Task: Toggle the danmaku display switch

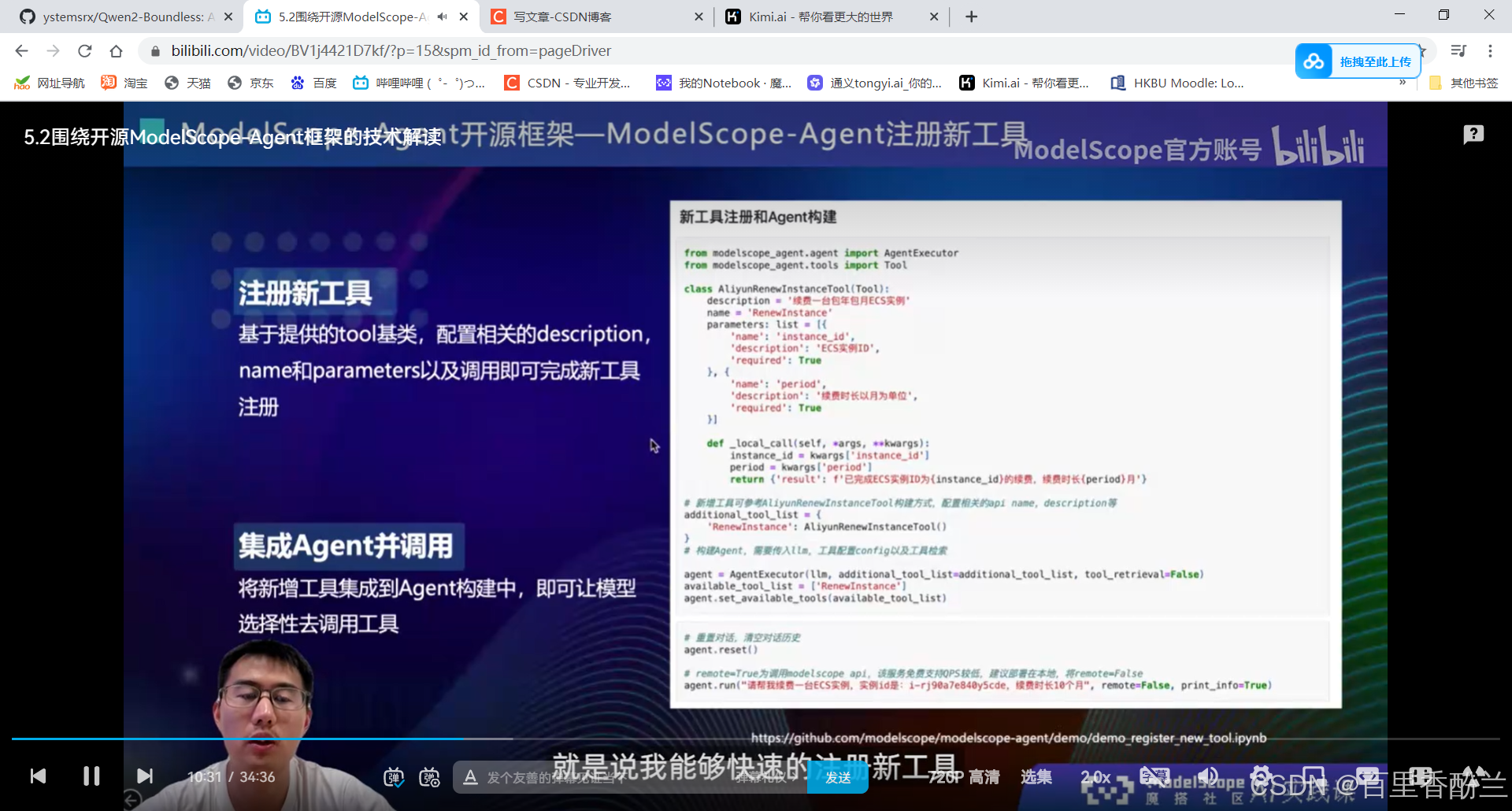Action: point(394,777)
